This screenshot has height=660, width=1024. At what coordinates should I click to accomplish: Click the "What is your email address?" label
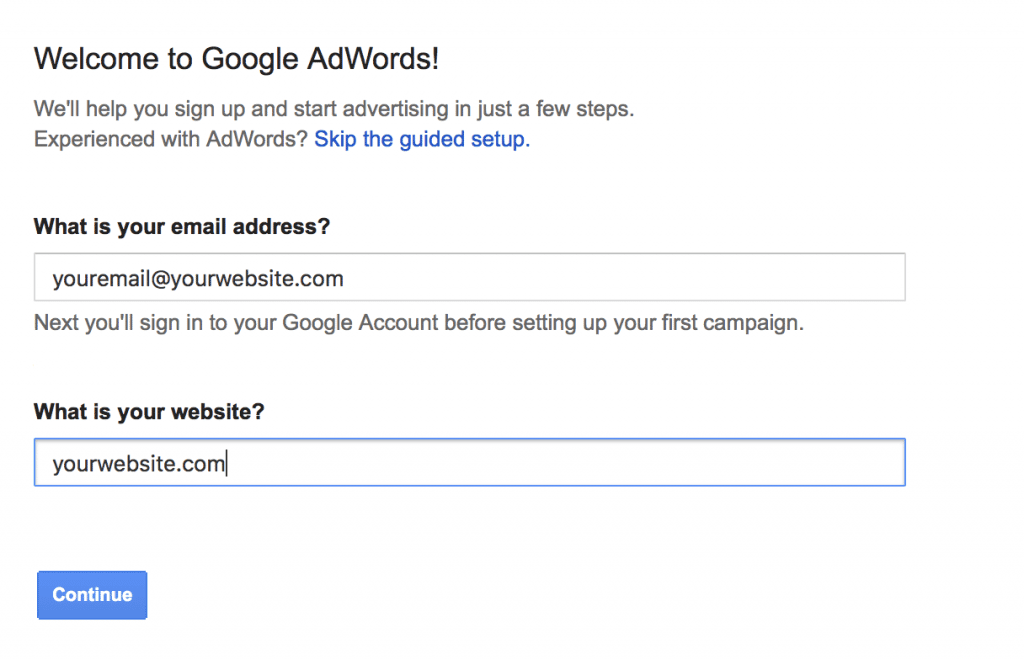point(182,227)
